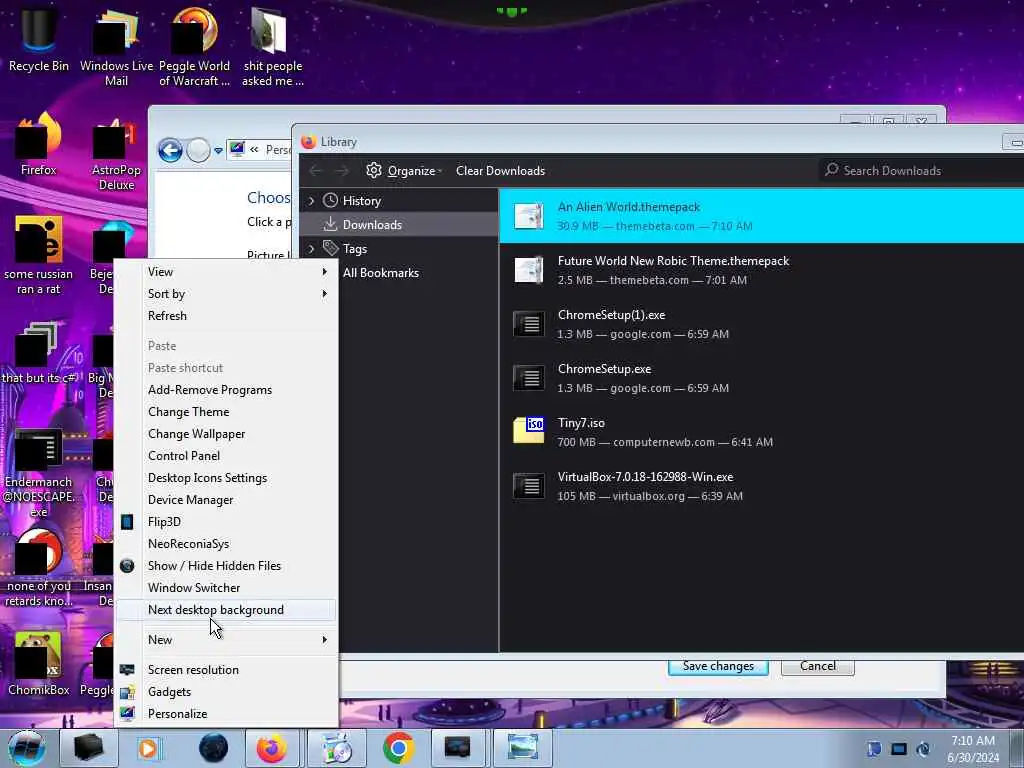
Task: Click the Downloads arrow icon in sidebar
Action: click(330, 225)
